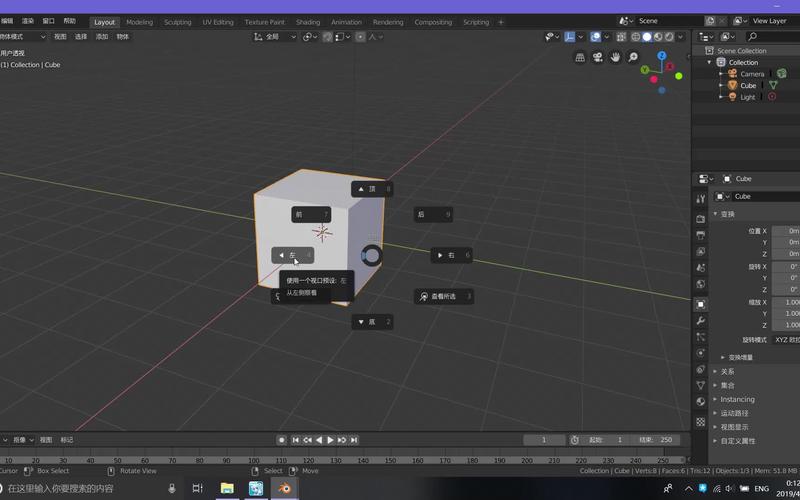Viewport: 800px width, 500px height.
Task: Toggle the viewport overlays button
Action: 595,37
